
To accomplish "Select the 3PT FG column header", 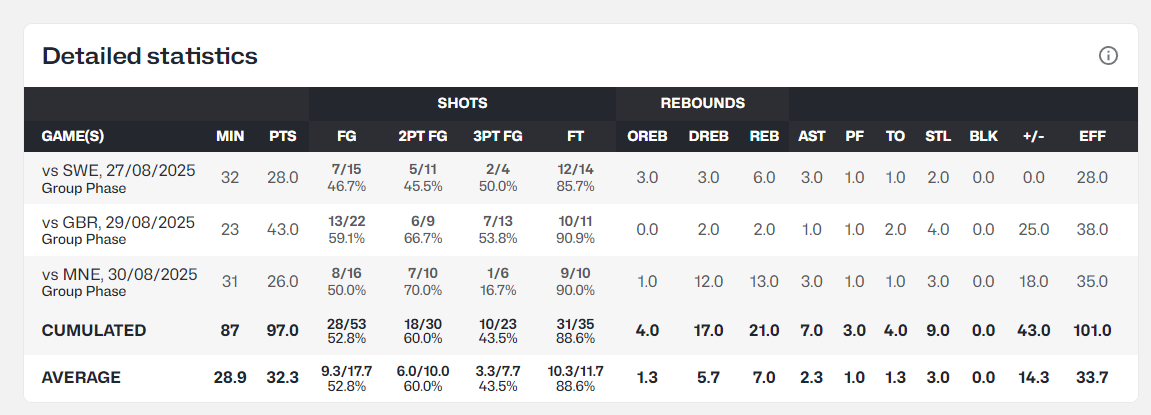I will pyautogui.click(x=498, y=136).
